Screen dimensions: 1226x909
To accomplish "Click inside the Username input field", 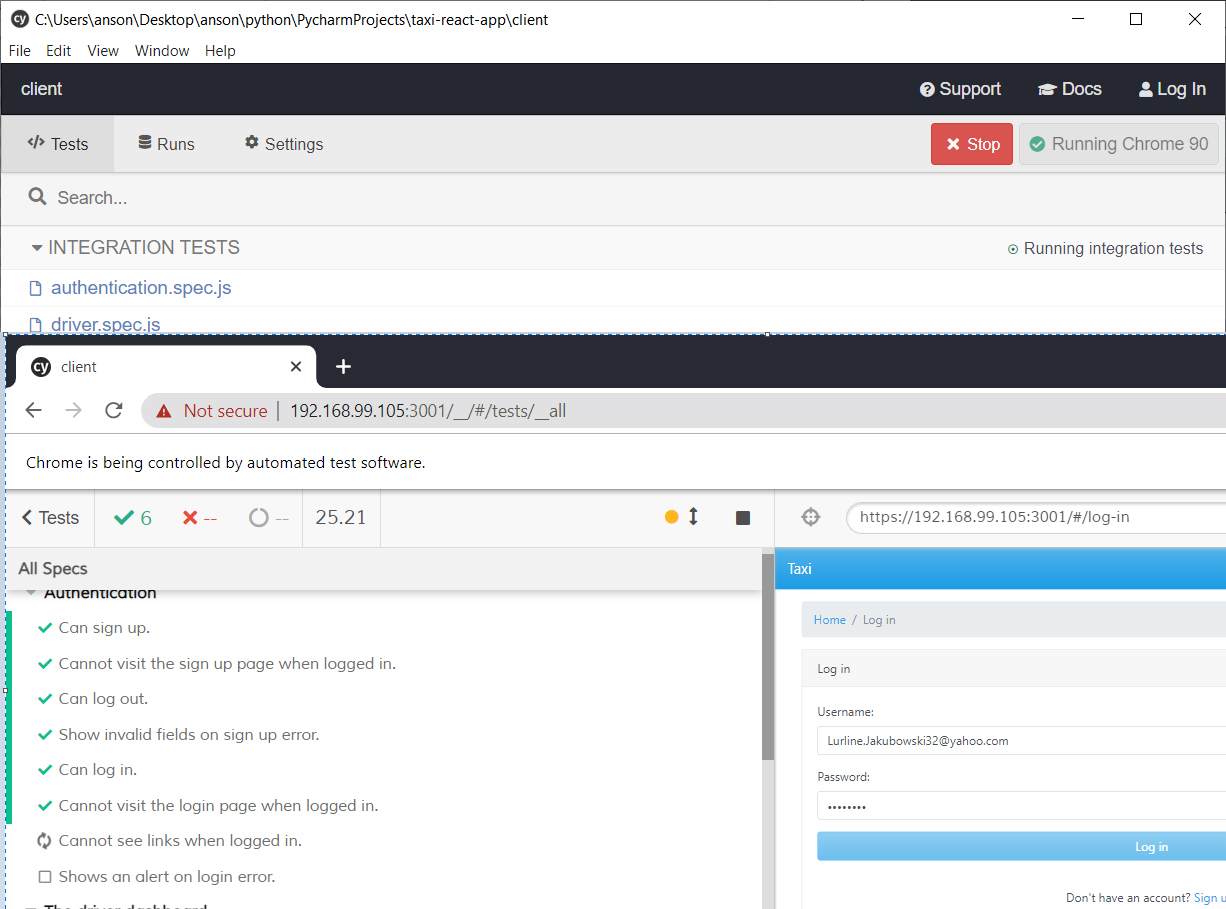I will (x=1000, y=741).
